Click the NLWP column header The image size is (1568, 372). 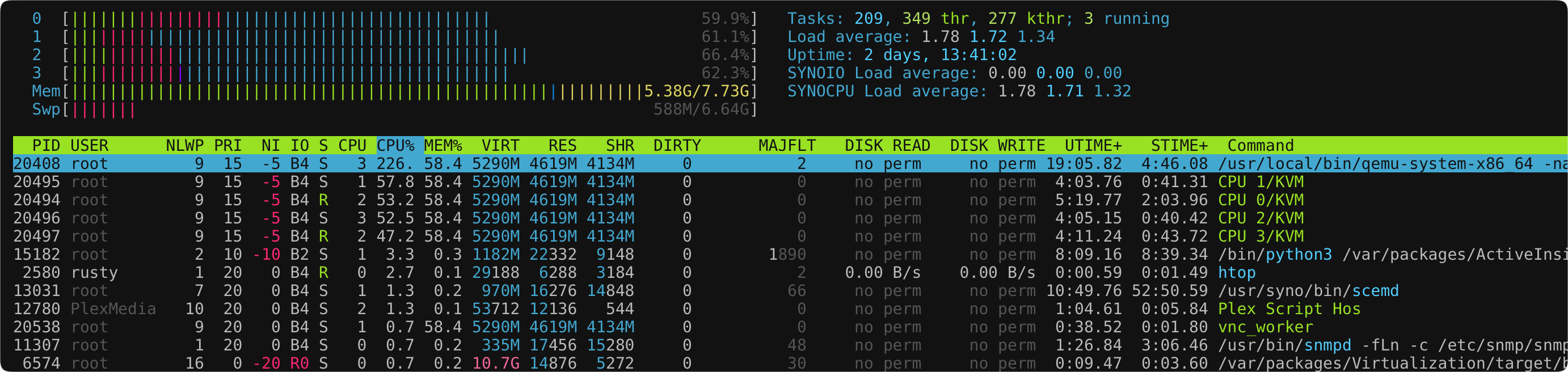point(185,146)
